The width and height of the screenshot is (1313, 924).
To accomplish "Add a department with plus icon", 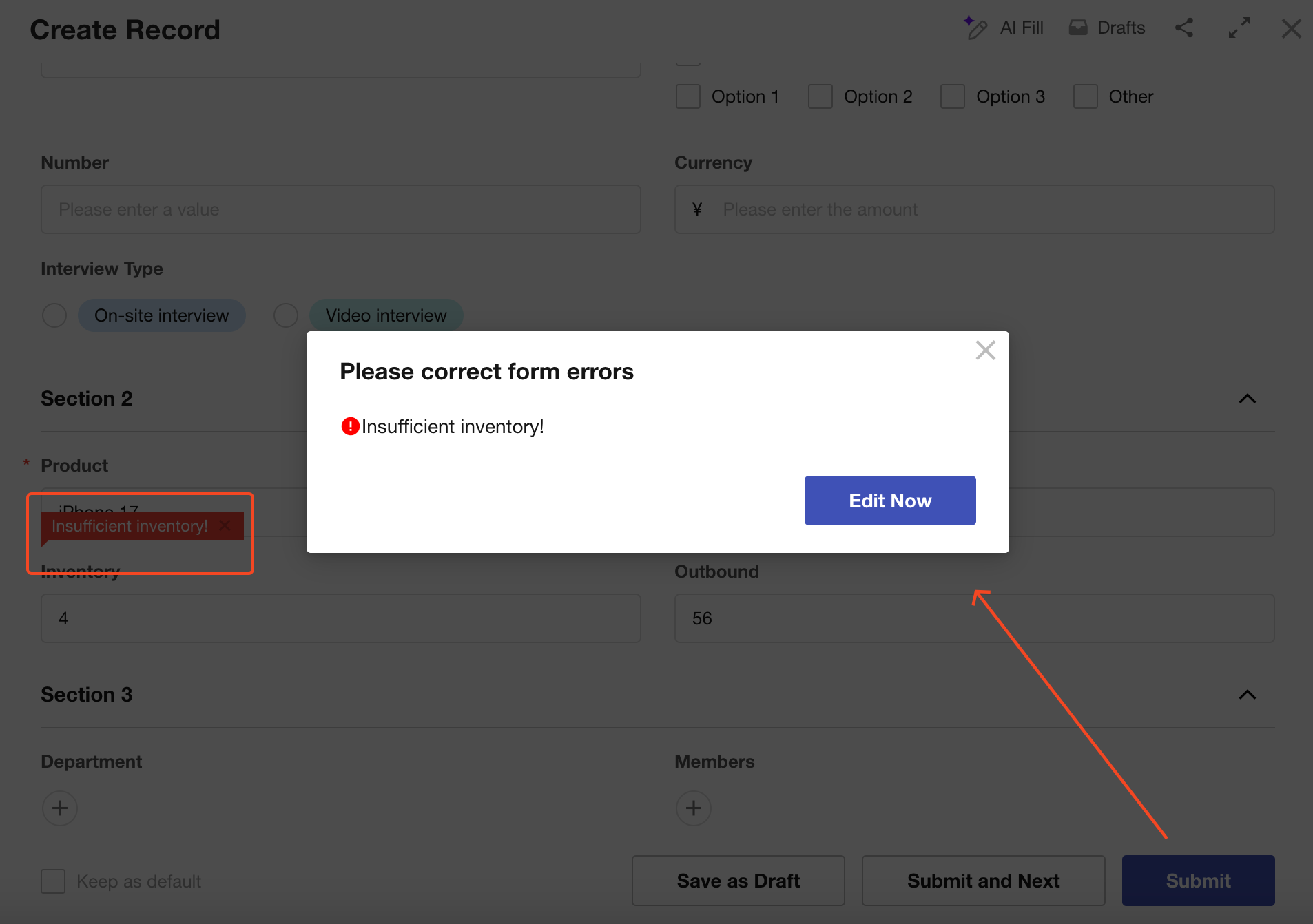I will tap(60, 808).
